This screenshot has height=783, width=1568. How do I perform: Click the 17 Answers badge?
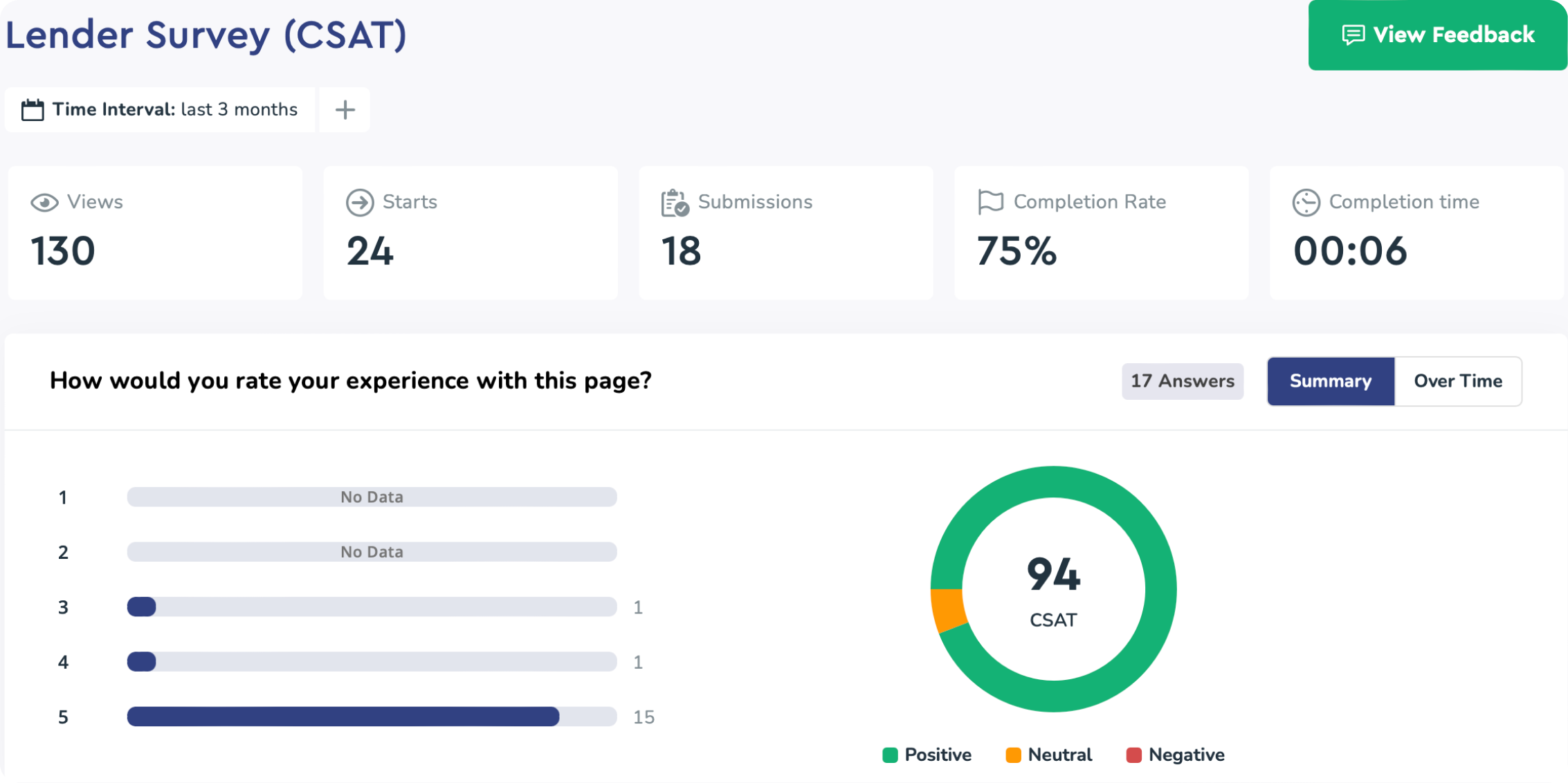click(1182, 381)
